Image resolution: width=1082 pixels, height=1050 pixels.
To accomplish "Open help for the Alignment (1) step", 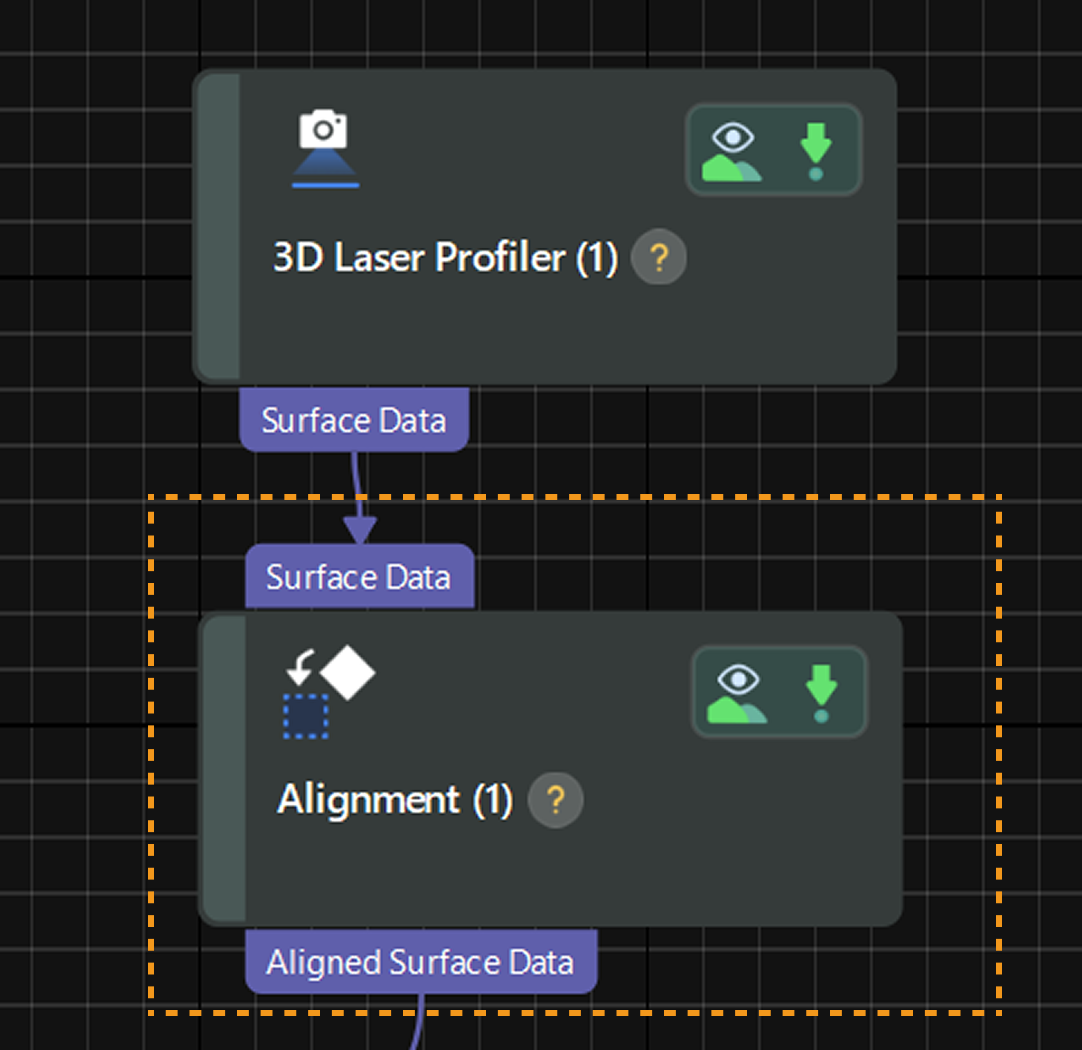I will tap(555, 800).
